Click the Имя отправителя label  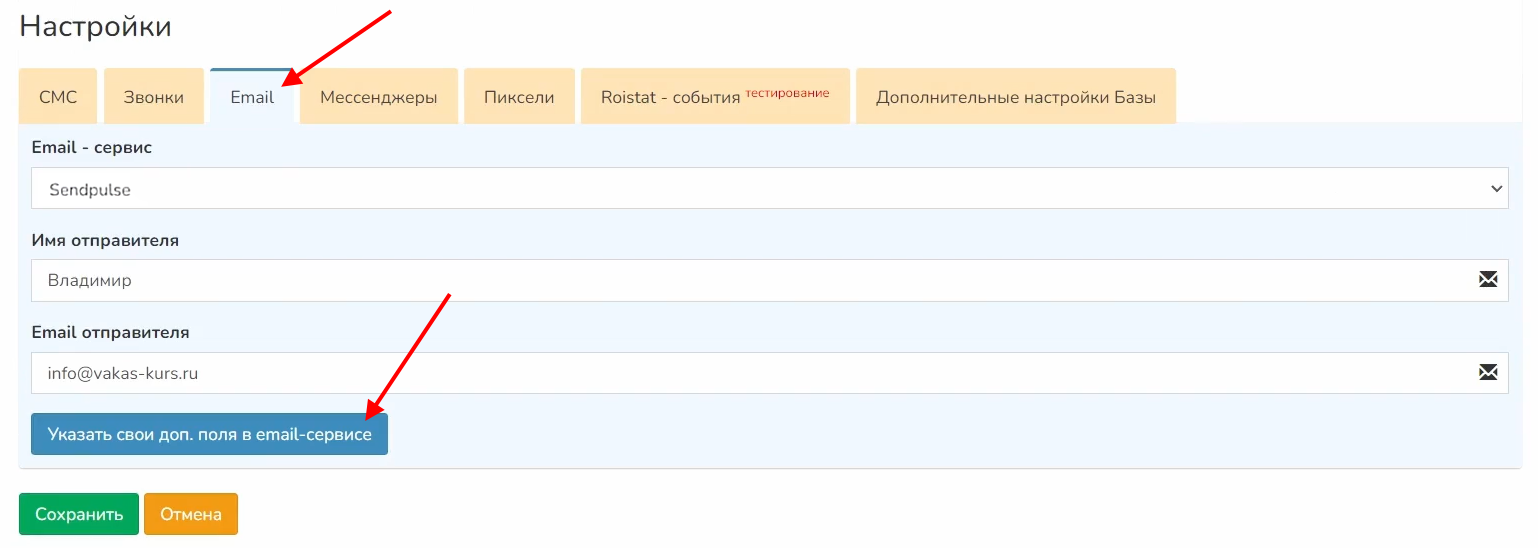pos(105,240)
